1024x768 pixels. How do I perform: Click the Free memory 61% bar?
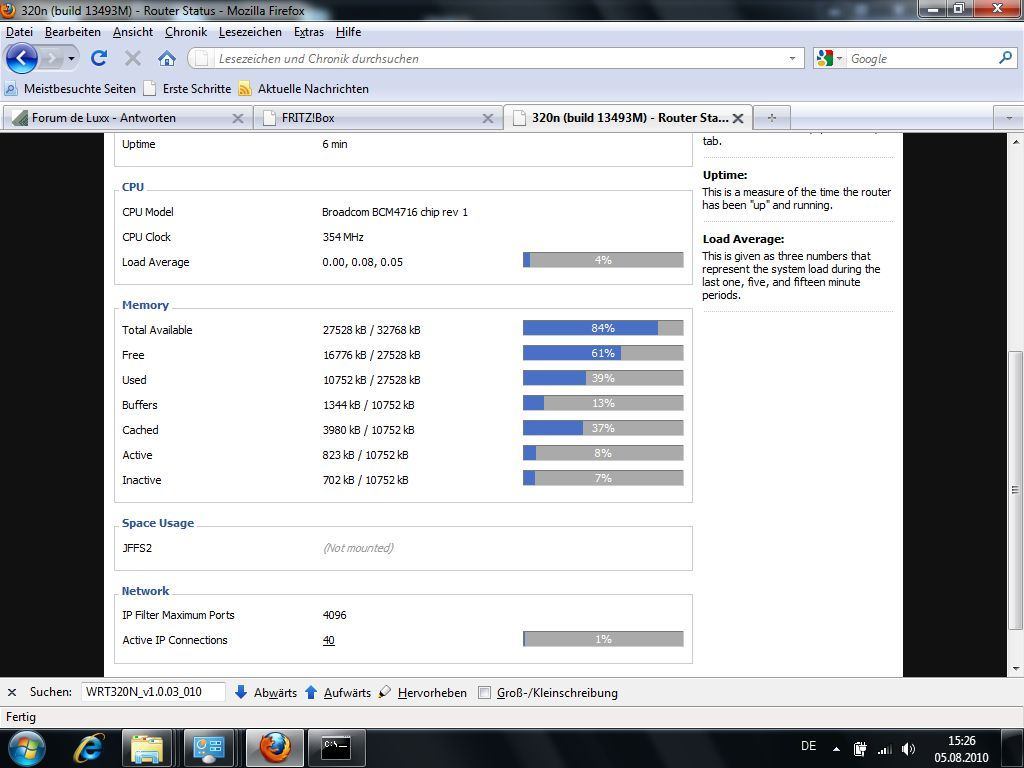603,353
